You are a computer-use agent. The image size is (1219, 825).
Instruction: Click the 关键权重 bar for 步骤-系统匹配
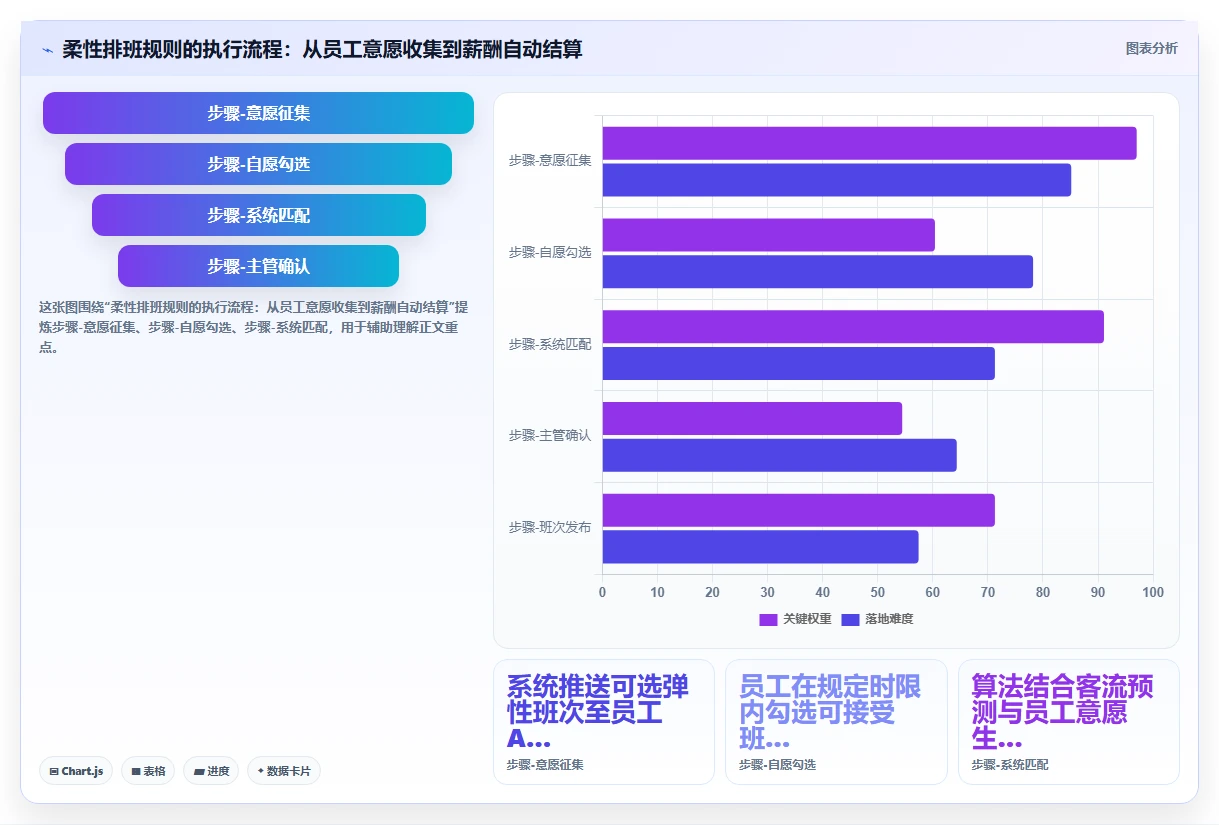point(853,327)
